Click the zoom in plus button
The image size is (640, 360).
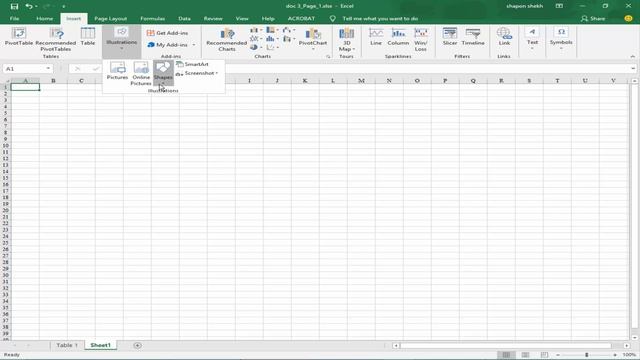pyautogui.click(x=615, y=355)
